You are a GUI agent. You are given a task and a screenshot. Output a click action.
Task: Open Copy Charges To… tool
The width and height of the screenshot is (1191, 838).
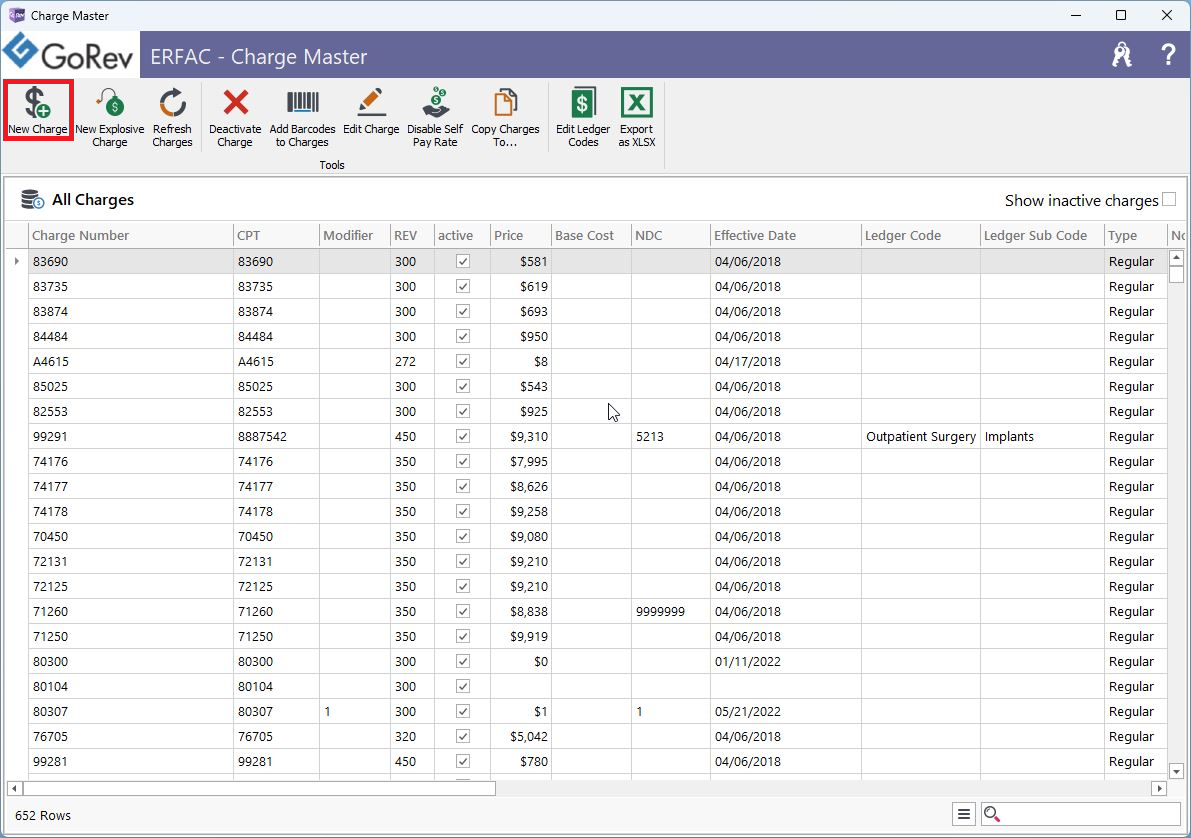[505, 116]
